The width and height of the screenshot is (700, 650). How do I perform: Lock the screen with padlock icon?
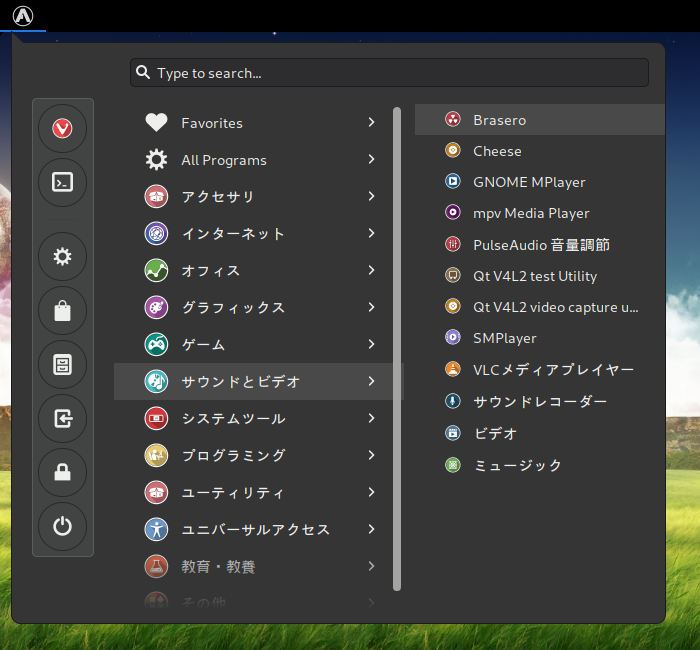coord(62,472)
